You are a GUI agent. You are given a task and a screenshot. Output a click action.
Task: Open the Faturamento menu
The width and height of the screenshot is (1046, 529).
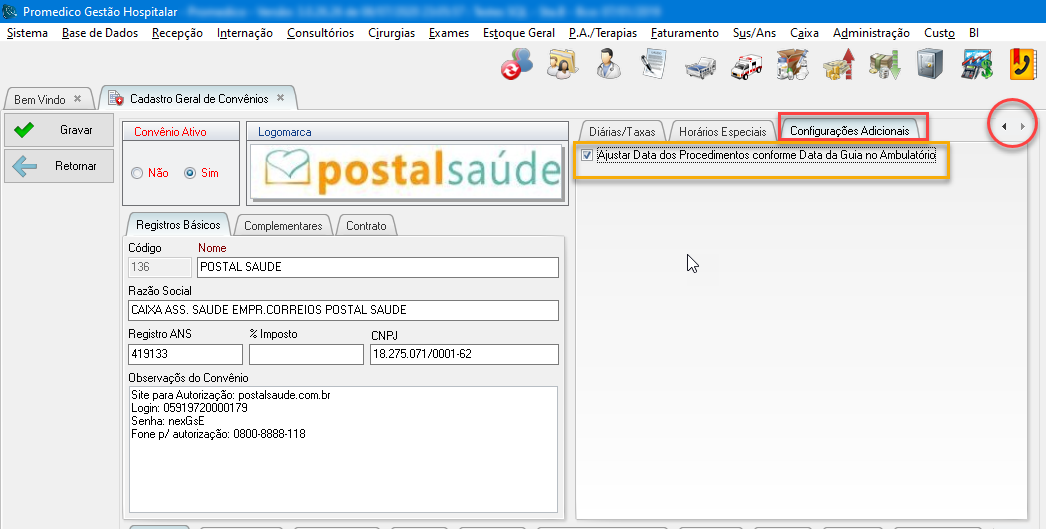coord(684,33)
